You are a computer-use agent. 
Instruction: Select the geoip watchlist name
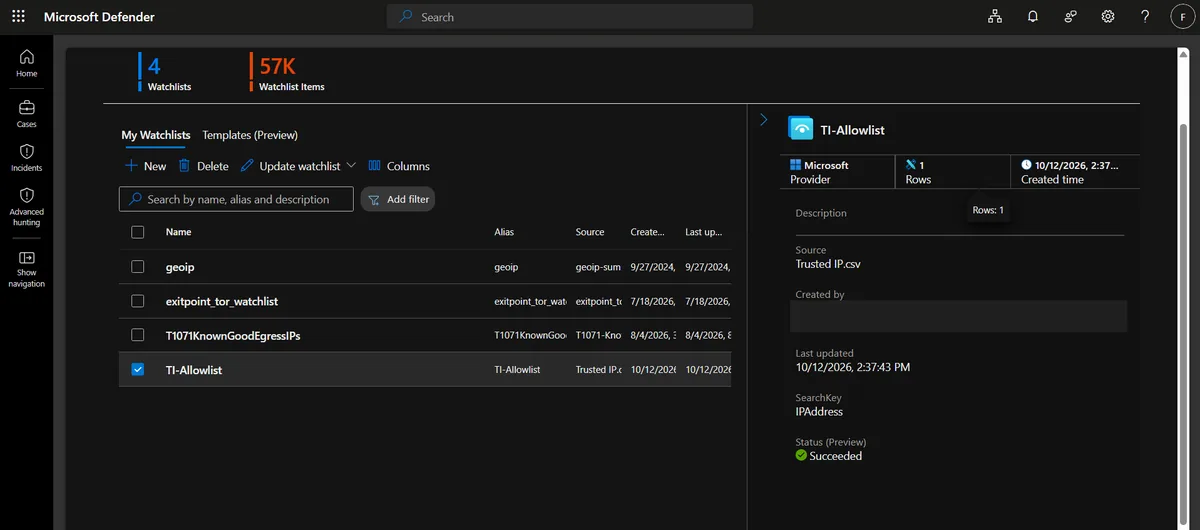(180, 267)
